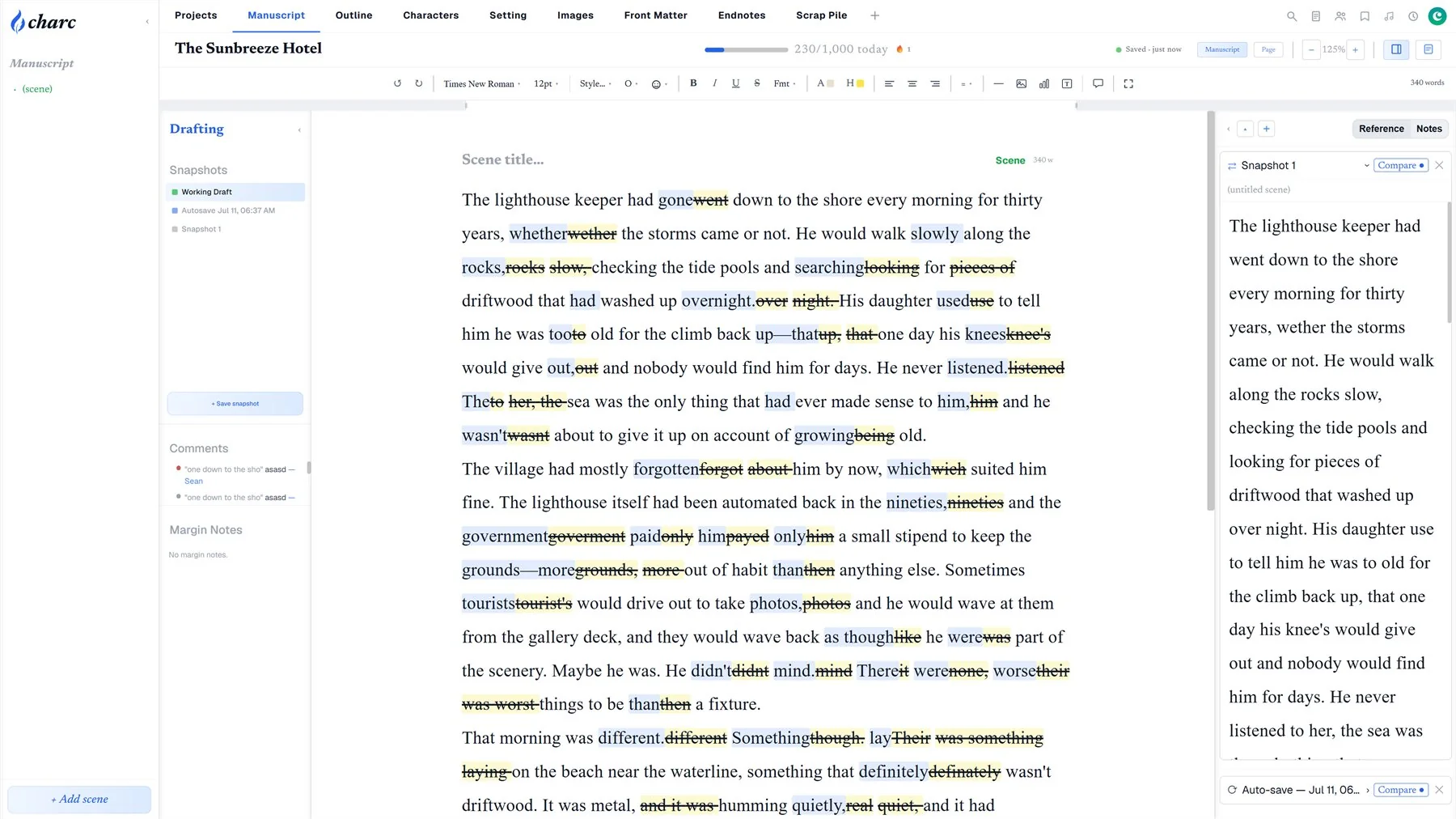
Task: Open the Style dropdown
Action: point(595,83)
